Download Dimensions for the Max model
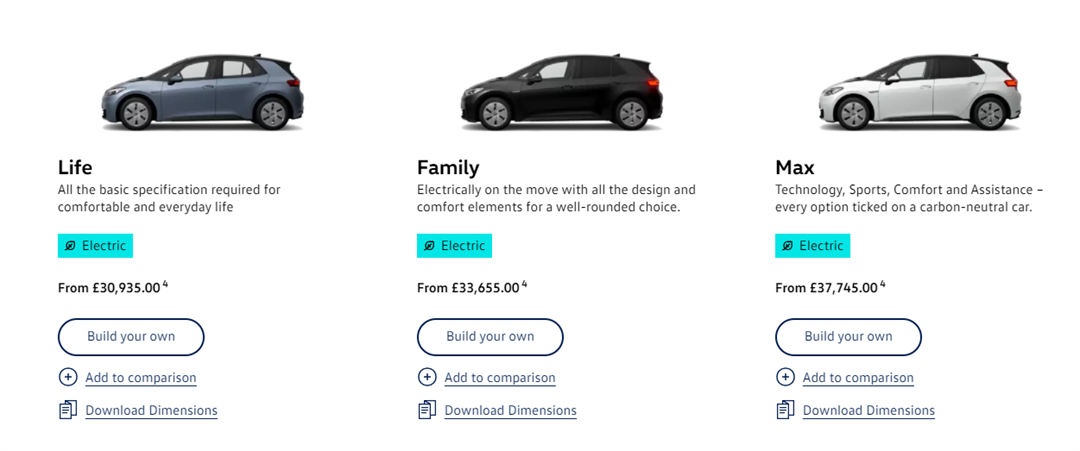The image size is (1080, 451). pos(868,411)
